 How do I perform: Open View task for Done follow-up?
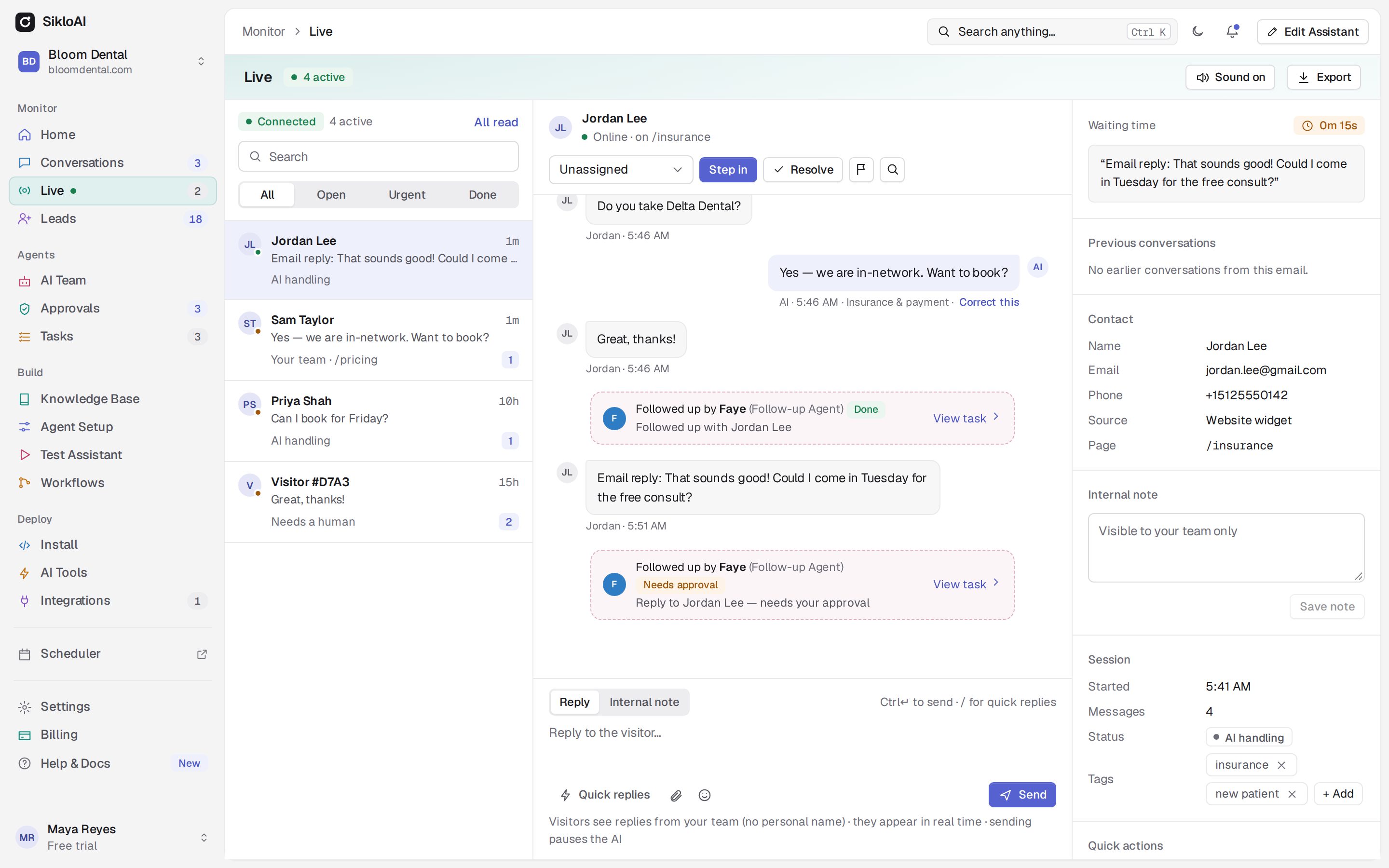point(966,419)
